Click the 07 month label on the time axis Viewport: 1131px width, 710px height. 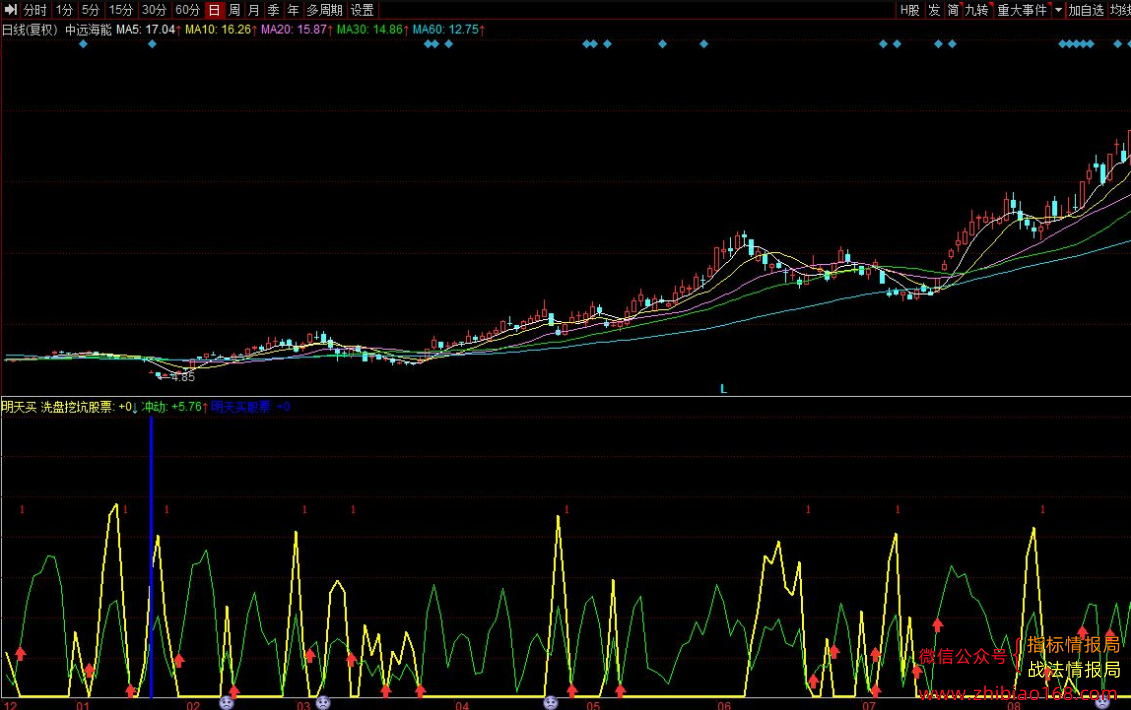coord(869,705)
